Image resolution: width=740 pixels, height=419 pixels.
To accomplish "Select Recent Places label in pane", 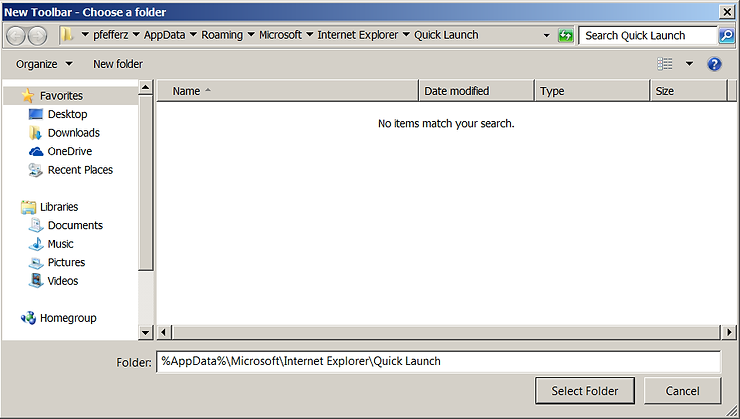I will (80, 170).
